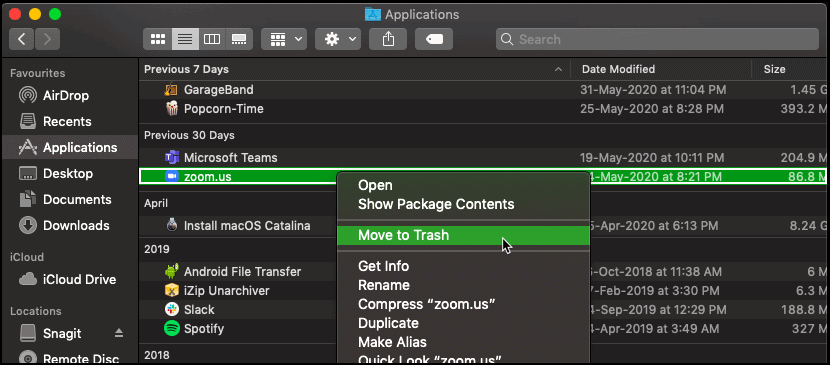This screenshot has width=830, height=365.
Task: Click the iZip Unarchiver icon
Action: tap(172, 291)
